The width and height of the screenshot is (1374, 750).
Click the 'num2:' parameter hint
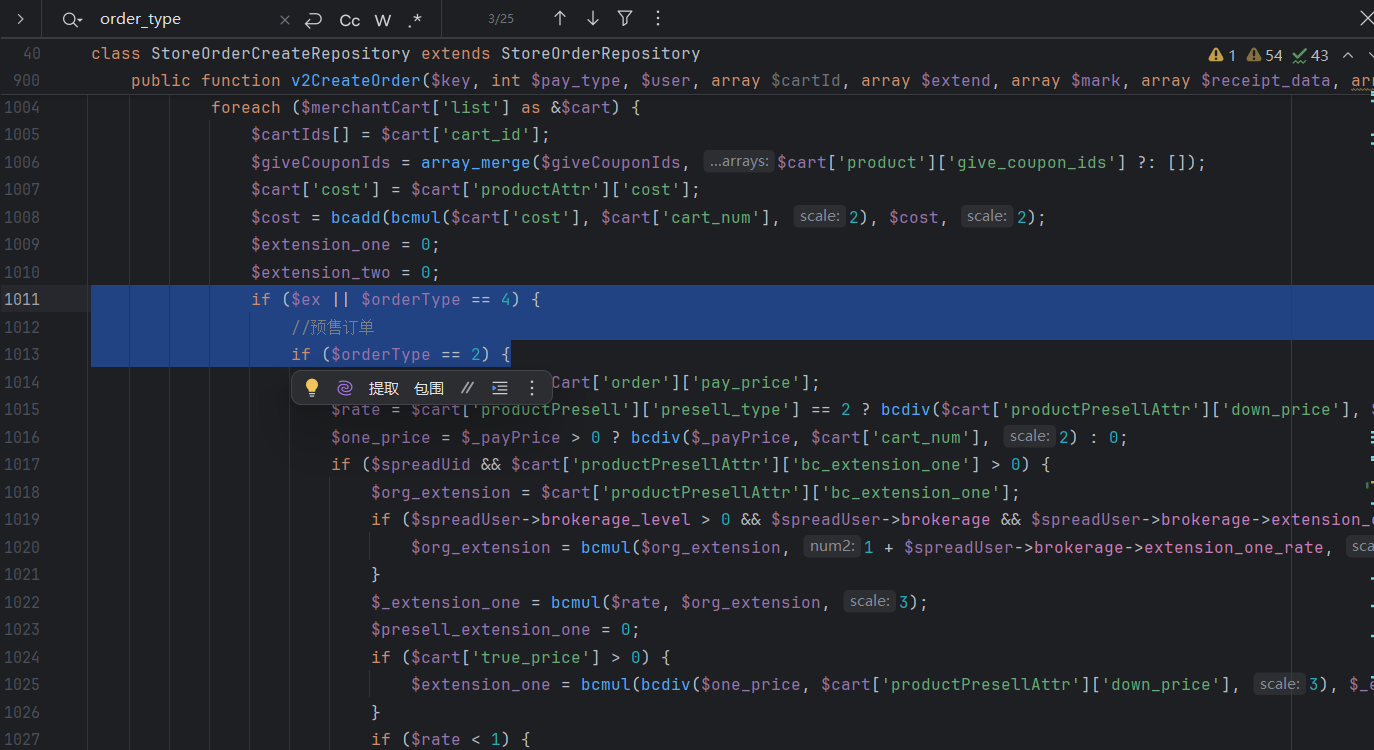point(832,547)
